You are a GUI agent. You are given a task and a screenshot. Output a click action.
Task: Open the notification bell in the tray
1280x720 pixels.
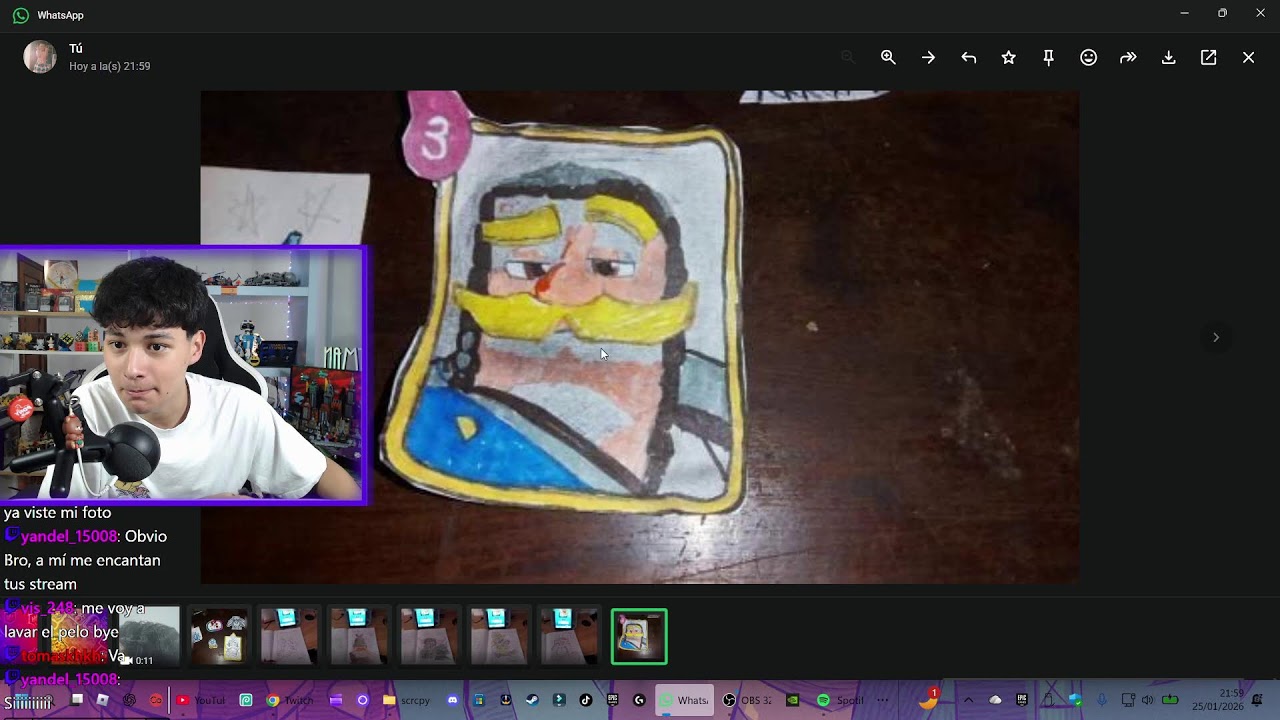coord(1257,700)
